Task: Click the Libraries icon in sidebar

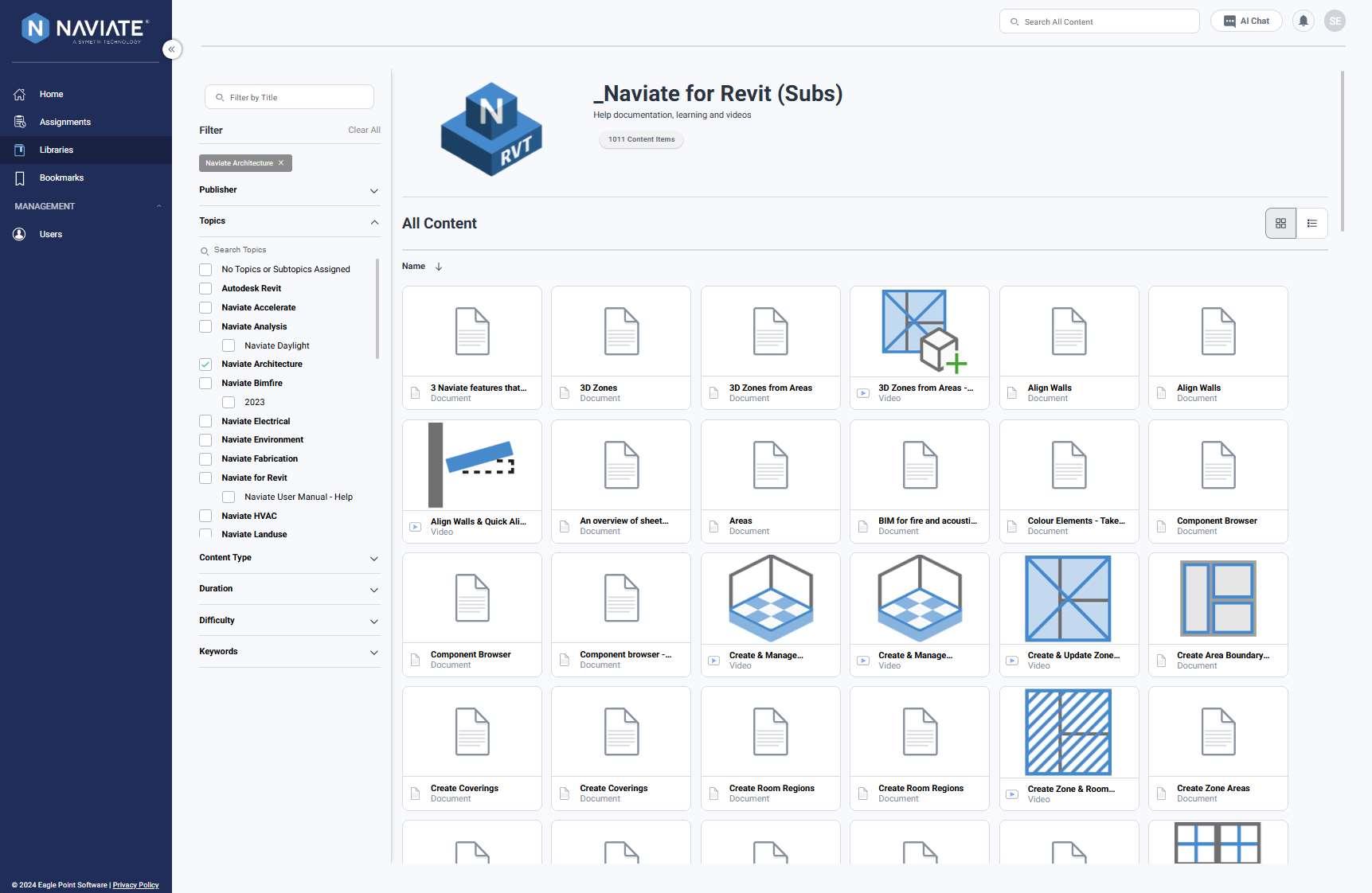Action: [20, 150]
